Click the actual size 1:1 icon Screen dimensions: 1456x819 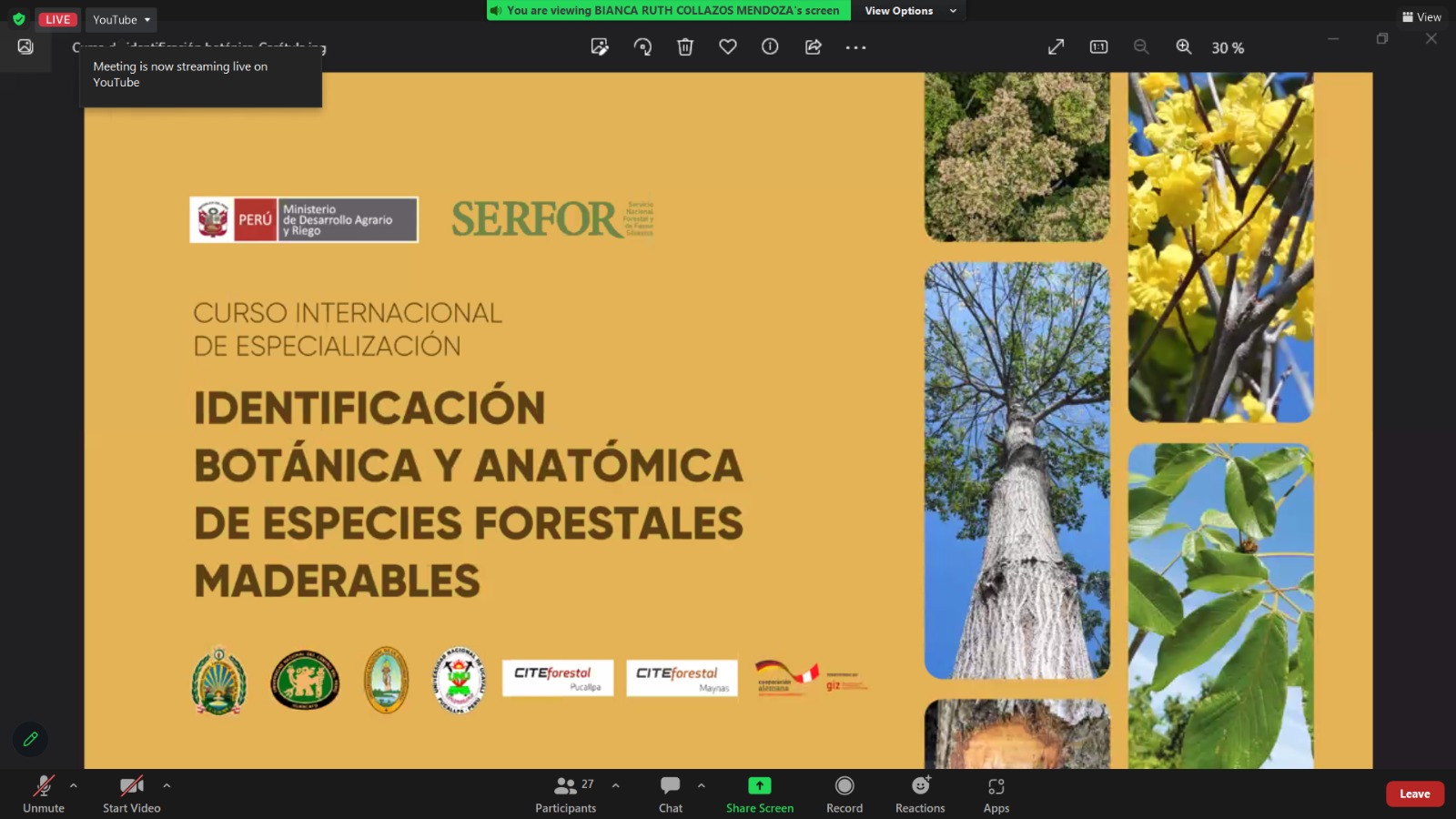1098,46
